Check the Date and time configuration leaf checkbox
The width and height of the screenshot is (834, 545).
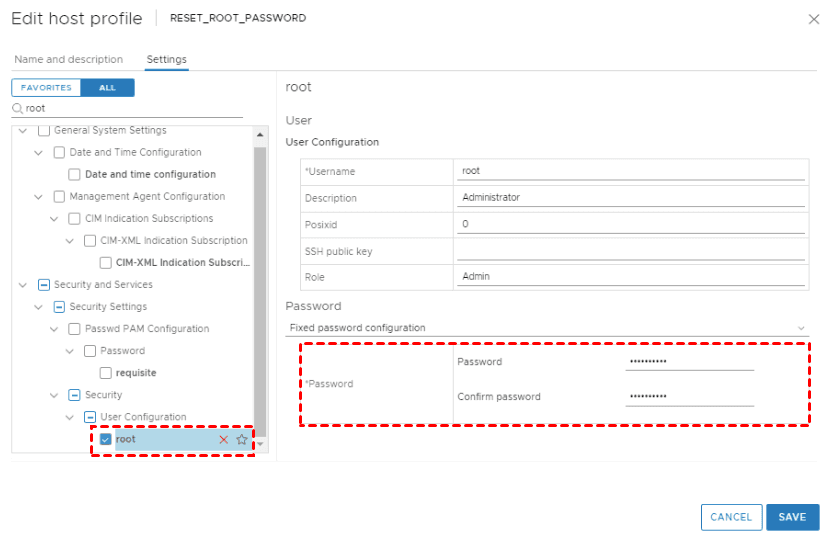[74, 174]
